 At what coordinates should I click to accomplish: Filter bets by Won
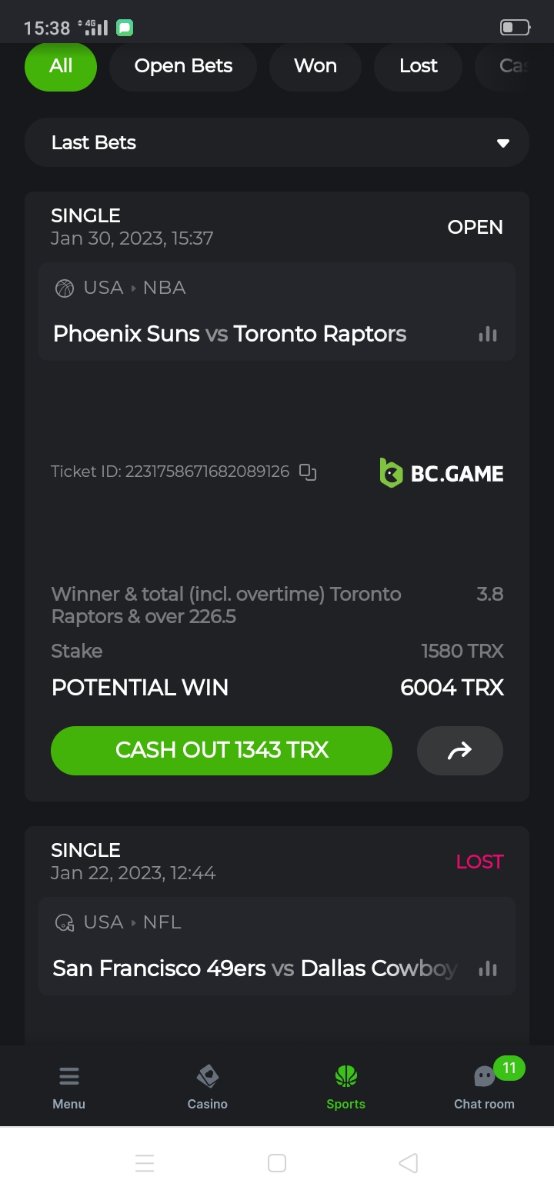315,66
